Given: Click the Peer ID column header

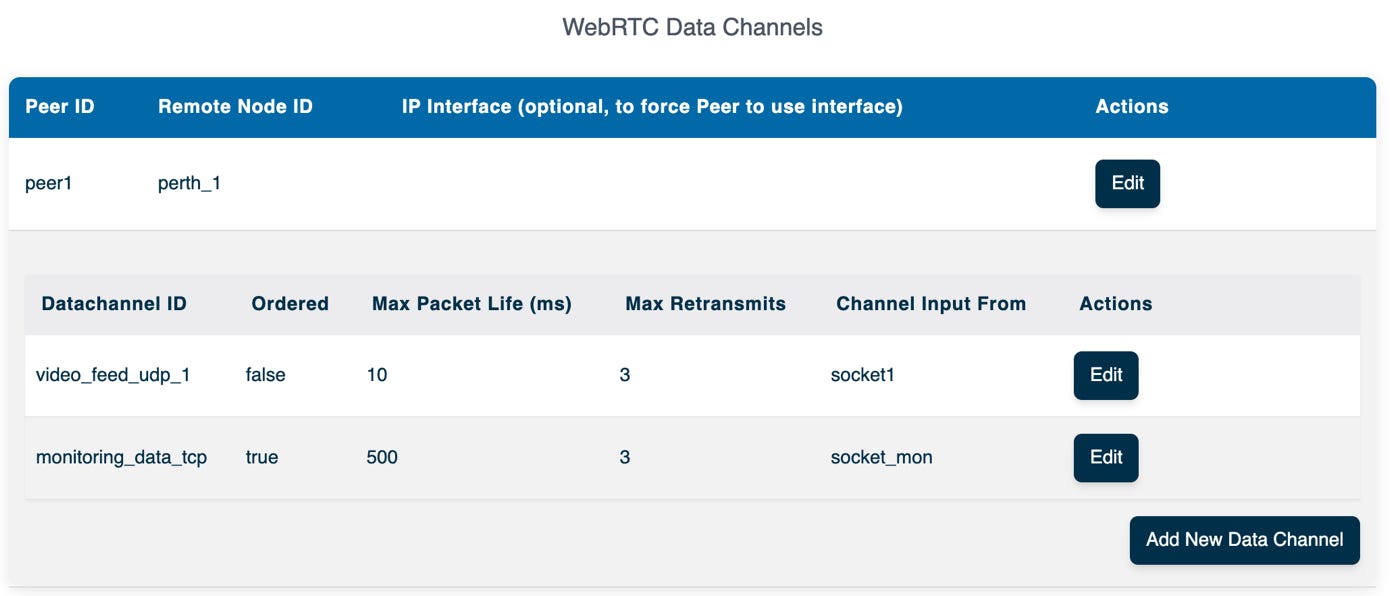Looking at the screenshot, I should 60,106.
